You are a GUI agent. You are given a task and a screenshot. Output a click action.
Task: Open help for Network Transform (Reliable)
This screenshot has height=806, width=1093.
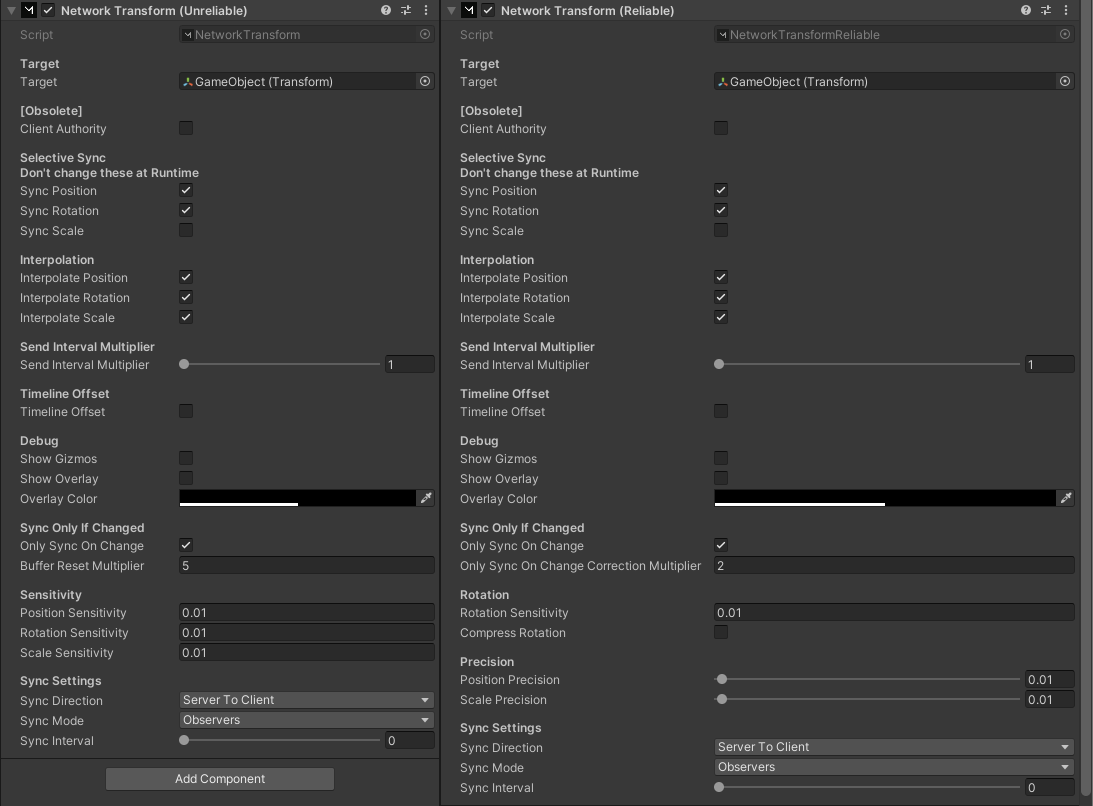[x=1025, y=10]
